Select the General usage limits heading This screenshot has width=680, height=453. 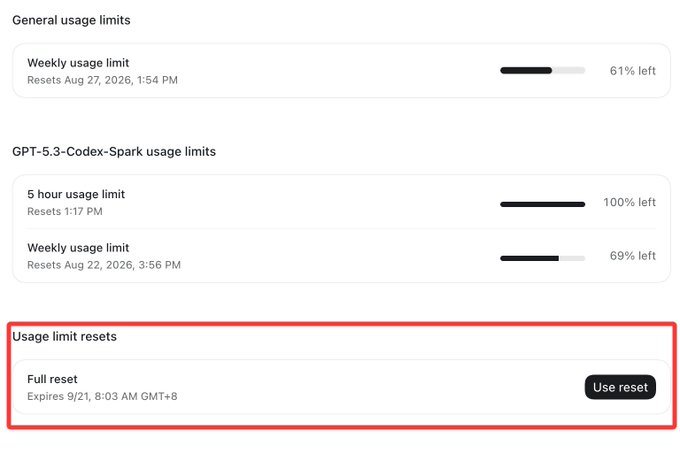[x=71, y=20]
